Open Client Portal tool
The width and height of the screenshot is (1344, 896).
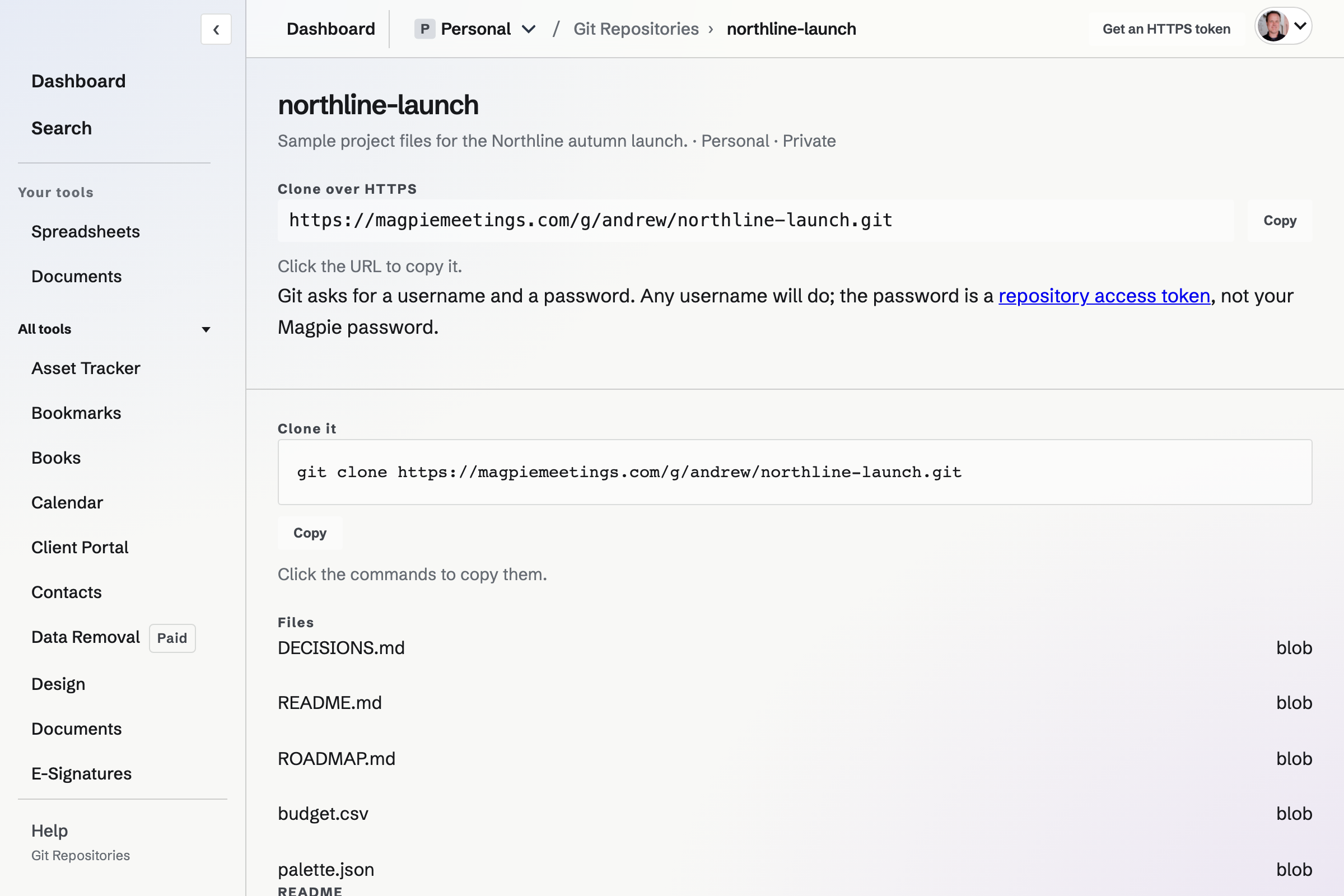80,548
